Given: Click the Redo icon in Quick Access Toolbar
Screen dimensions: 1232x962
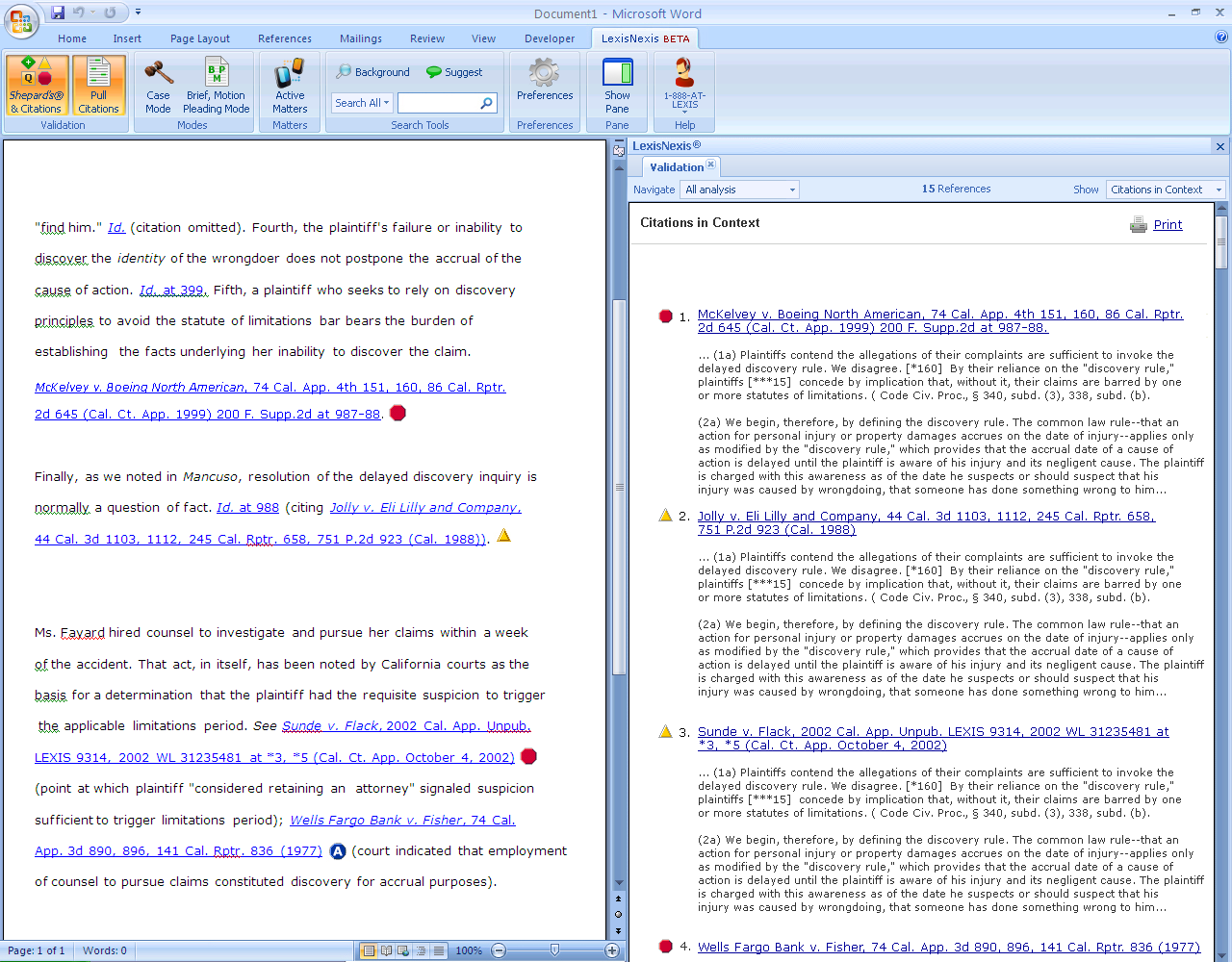Looking at the screenshot, I should [x=110, y=13].
